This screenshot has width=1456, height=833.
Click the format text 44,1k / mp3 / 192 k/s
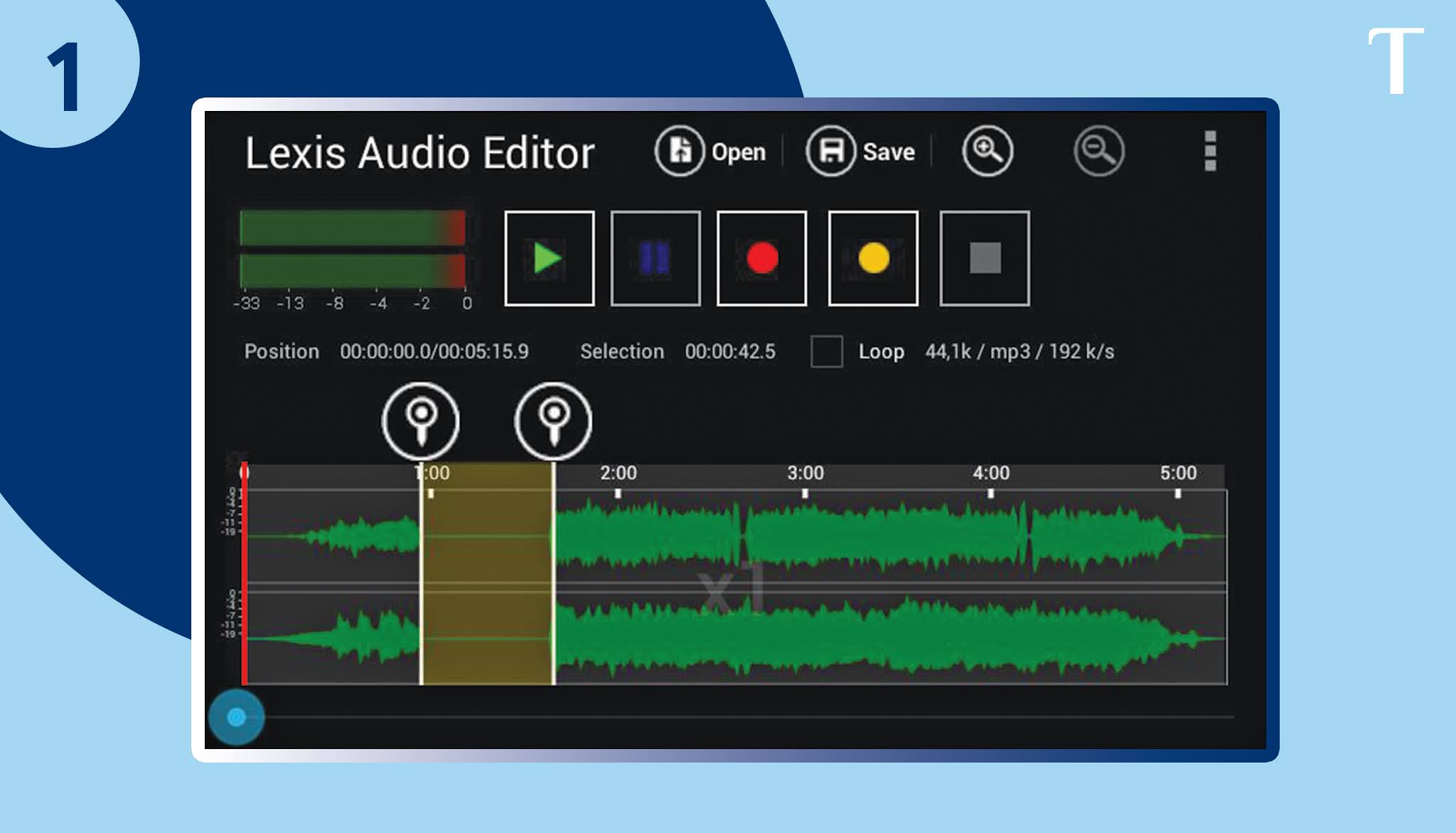tap(1019, 351)
